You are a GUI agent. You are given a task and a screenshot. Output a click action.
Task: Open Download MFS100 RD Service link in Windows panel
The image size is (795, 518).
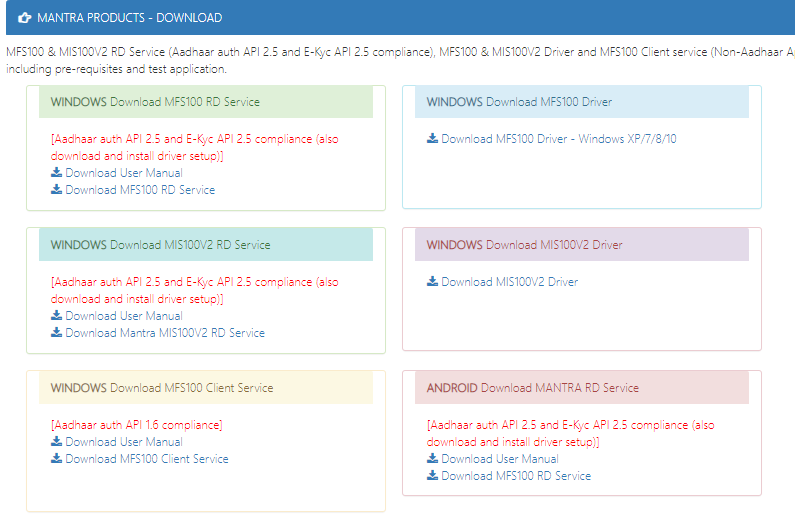pos(140,190)
